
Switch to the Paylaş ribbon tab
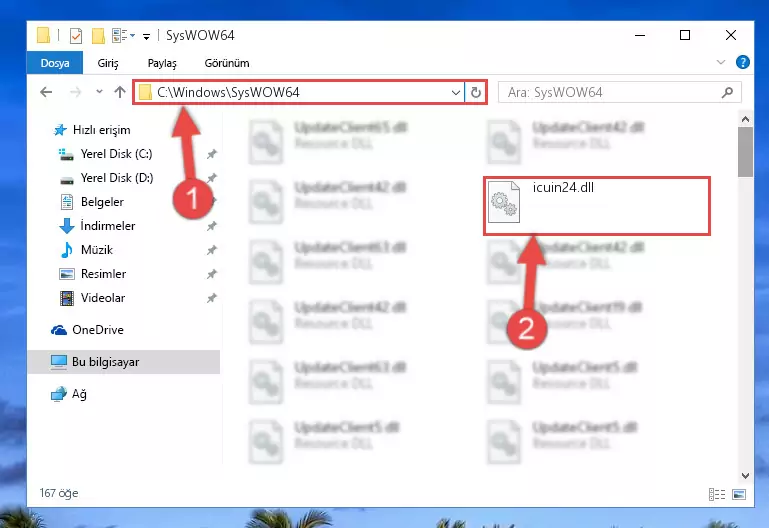(162, 63)
